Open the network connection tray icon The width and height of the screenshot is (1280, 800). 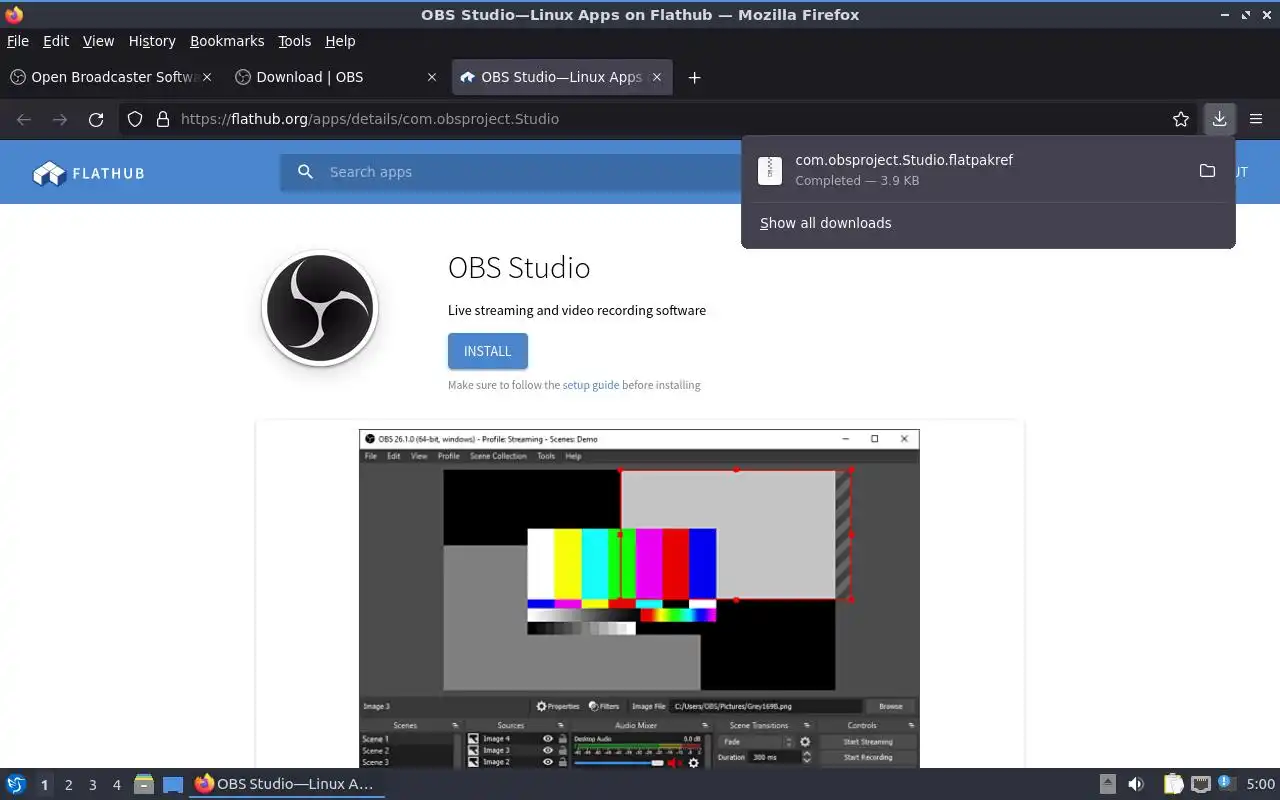[1201, 784]
